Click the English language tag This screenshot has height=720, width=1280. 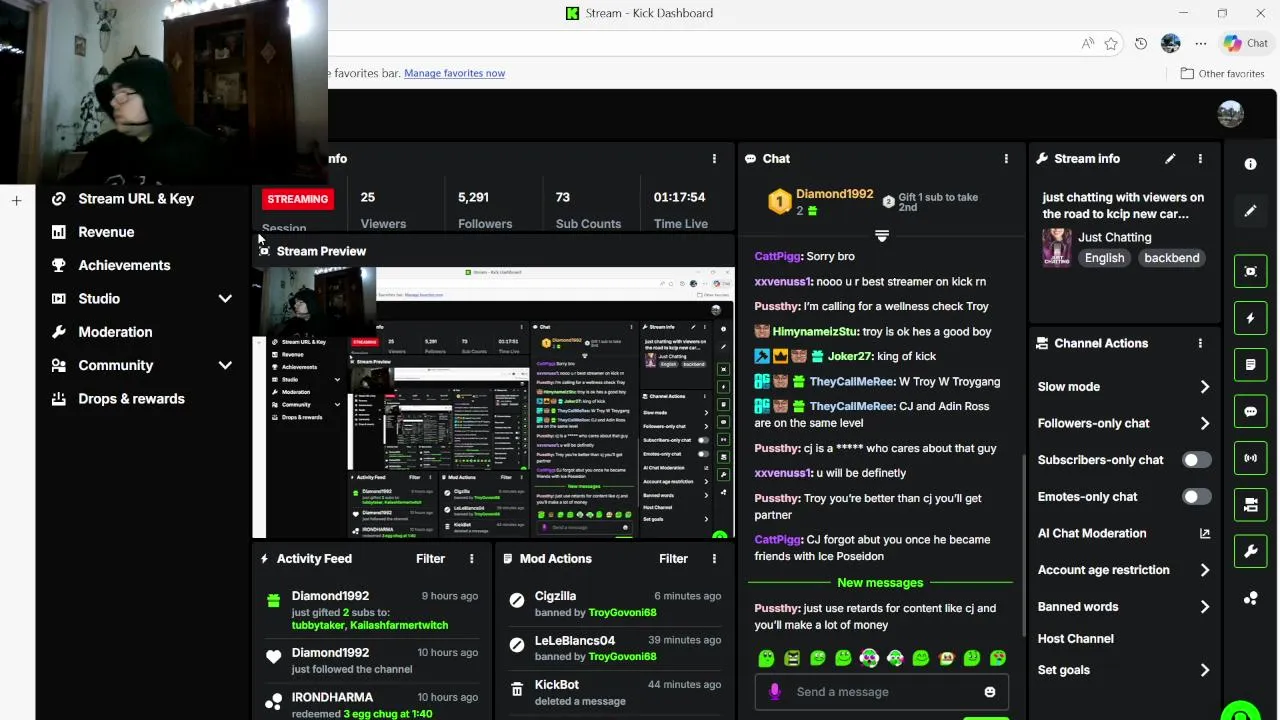pyautogui.click(x=1104, y=258)
